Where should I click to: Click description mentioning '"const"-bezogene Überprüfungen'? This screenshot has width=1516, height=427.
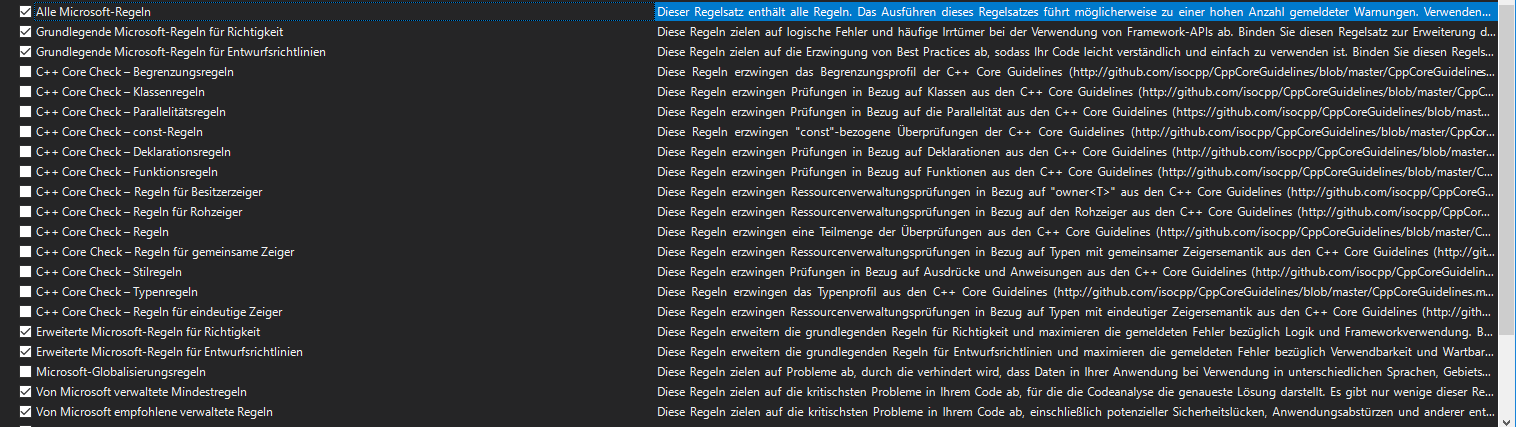click(1077, 131)
